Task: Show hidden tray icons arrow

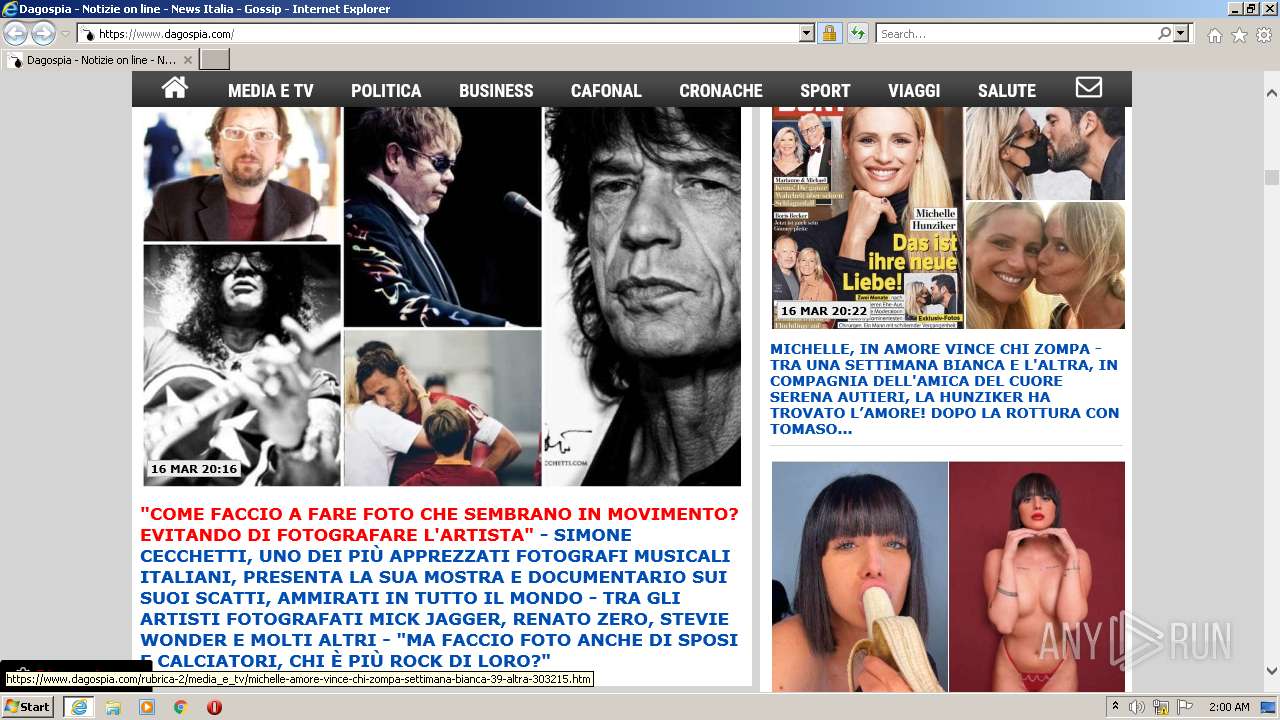Action: tap(1115, 707)
